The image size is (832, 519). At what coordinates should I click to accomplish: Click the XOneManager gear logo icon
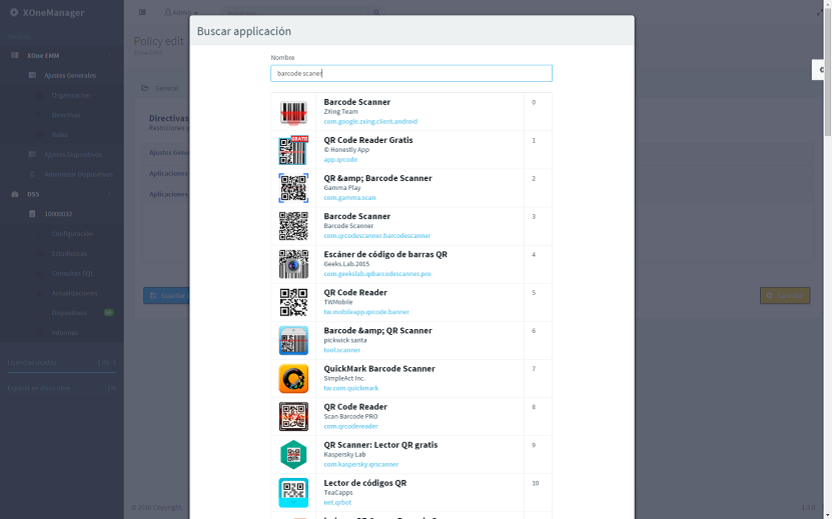(14, 12)
